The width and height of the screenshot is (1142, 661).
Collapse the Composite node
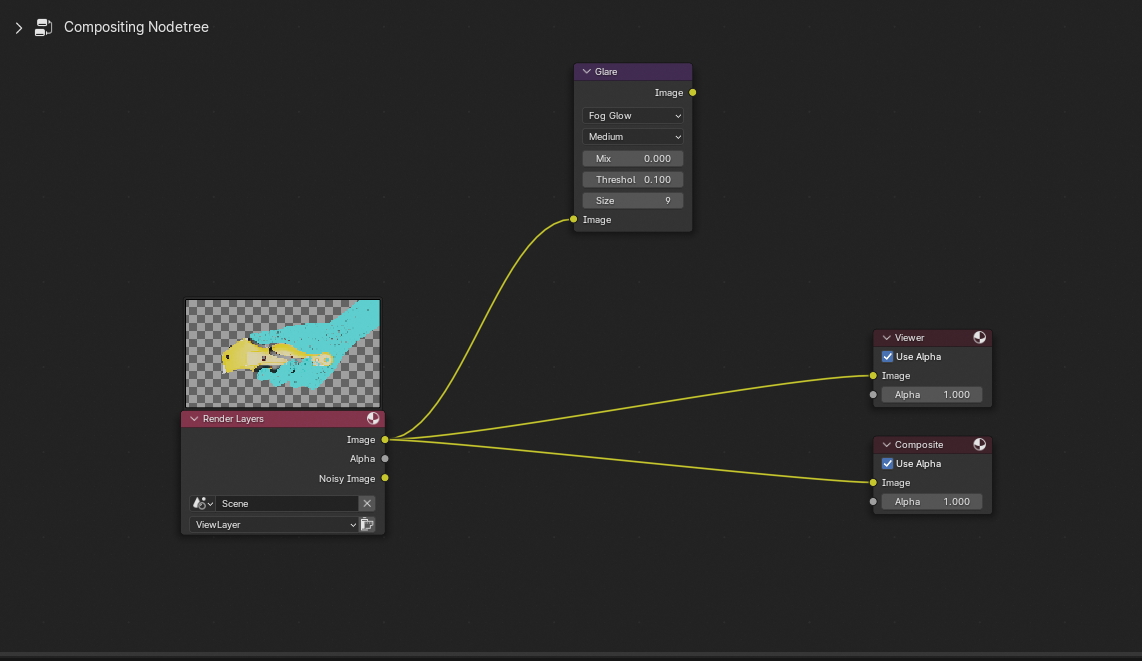coord(886,445)
